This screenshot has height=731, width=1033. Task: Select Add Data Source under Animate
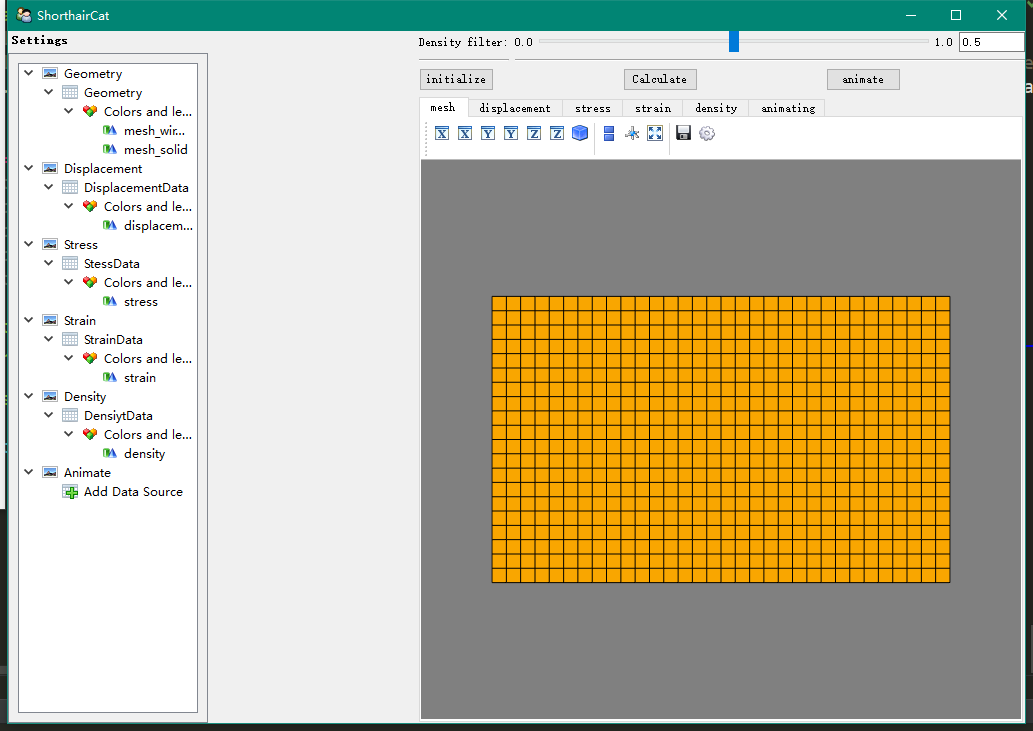[x=133, y=491]
